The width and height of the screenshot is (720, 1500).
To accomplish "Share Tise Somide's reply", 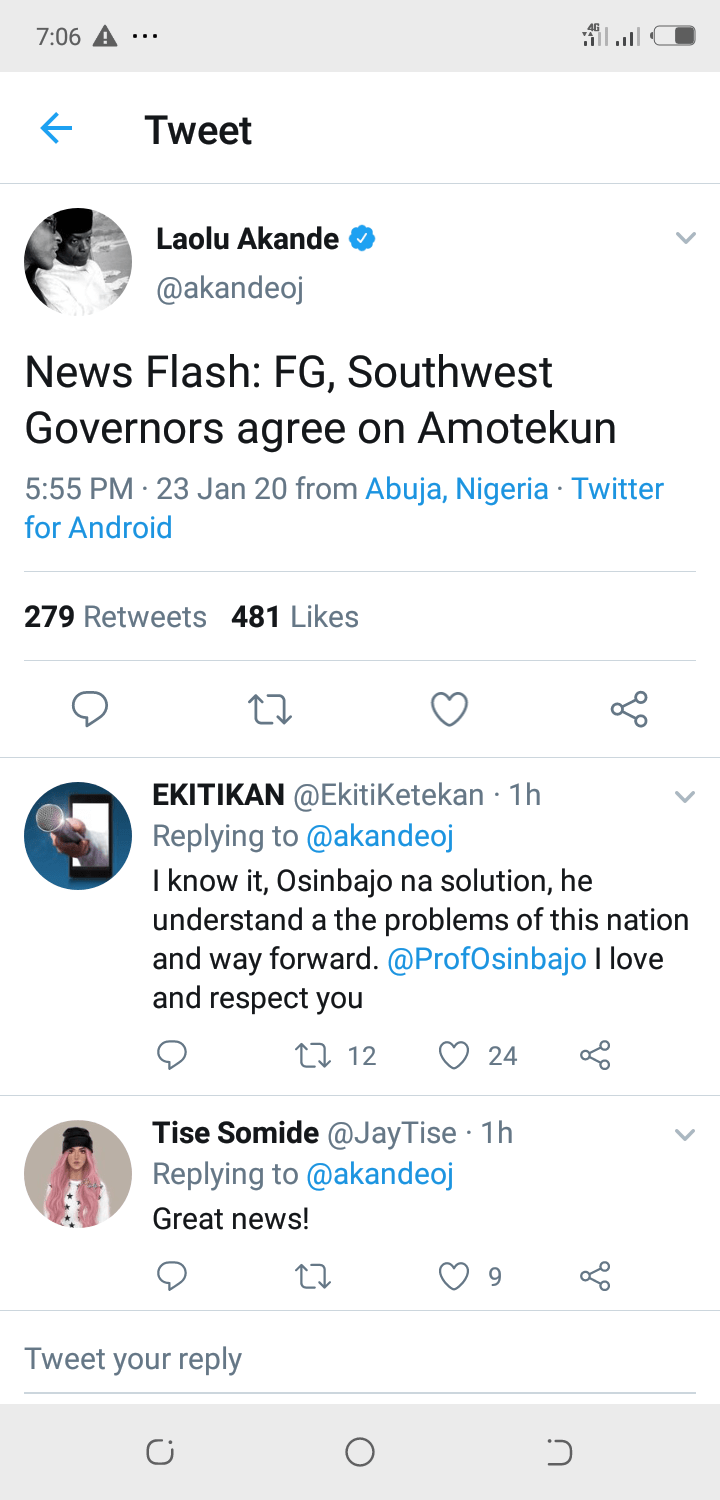I will [594, 1276].
